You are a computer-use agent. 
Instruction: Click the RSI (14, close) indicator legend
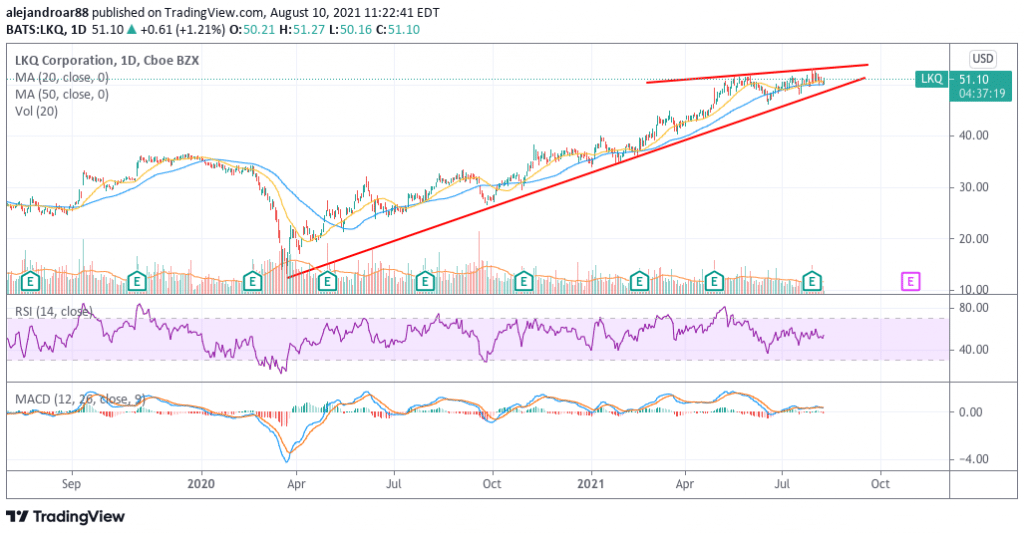tap(54, 312)
